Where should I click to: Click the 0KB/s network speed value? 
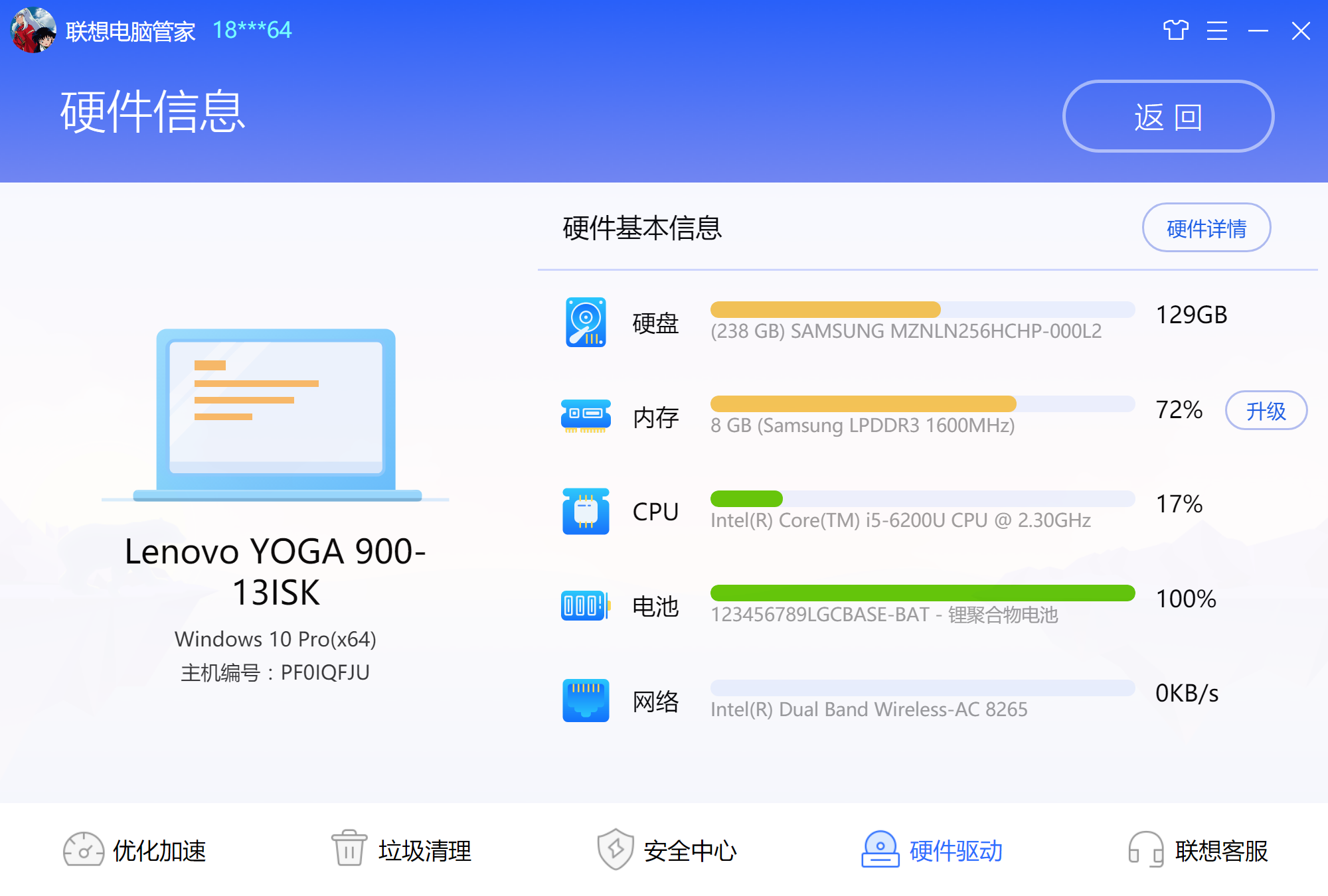tap(1187, 694)
